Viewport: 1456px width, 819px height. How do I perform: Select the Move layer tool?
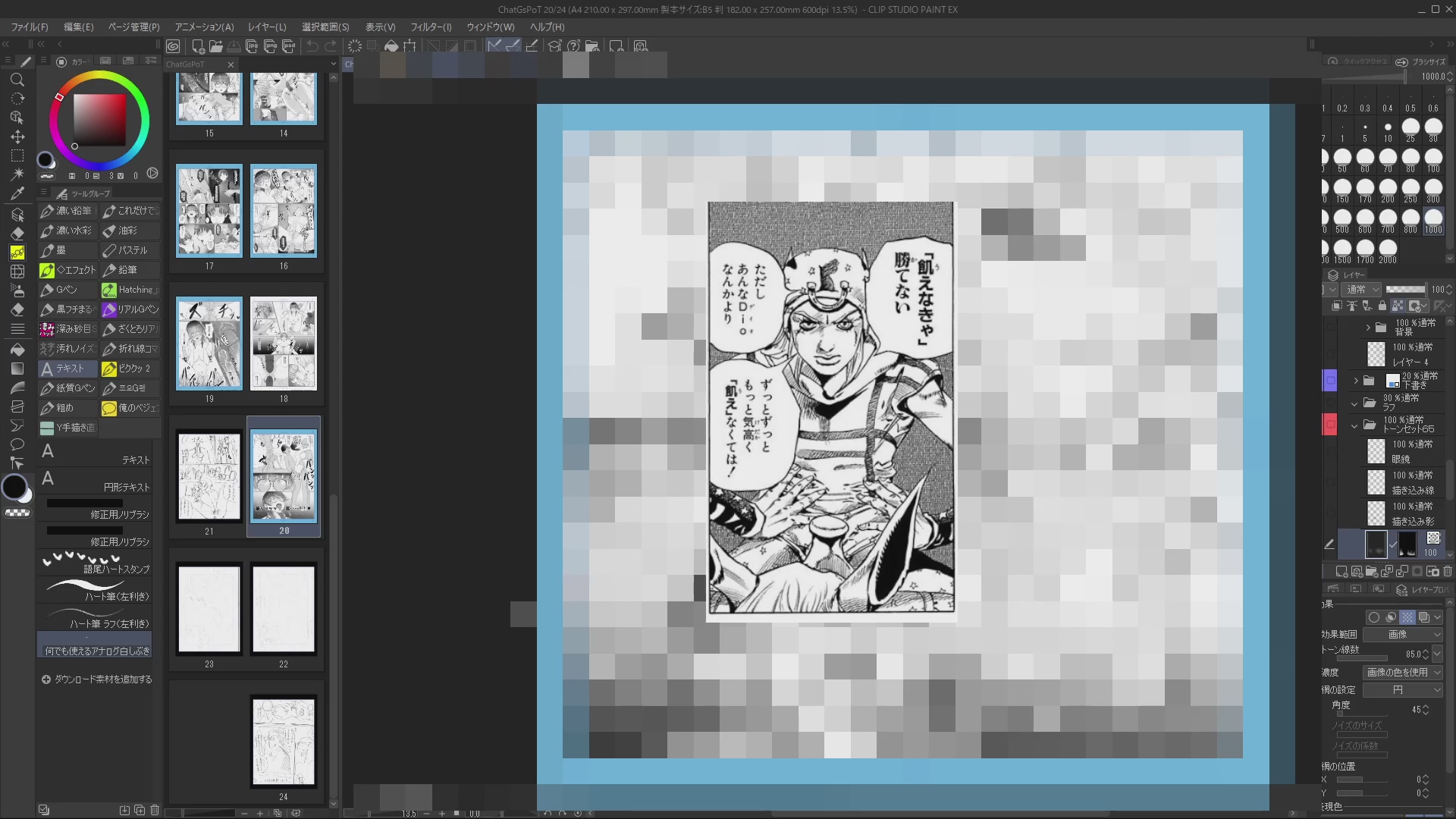pos(17,137)
